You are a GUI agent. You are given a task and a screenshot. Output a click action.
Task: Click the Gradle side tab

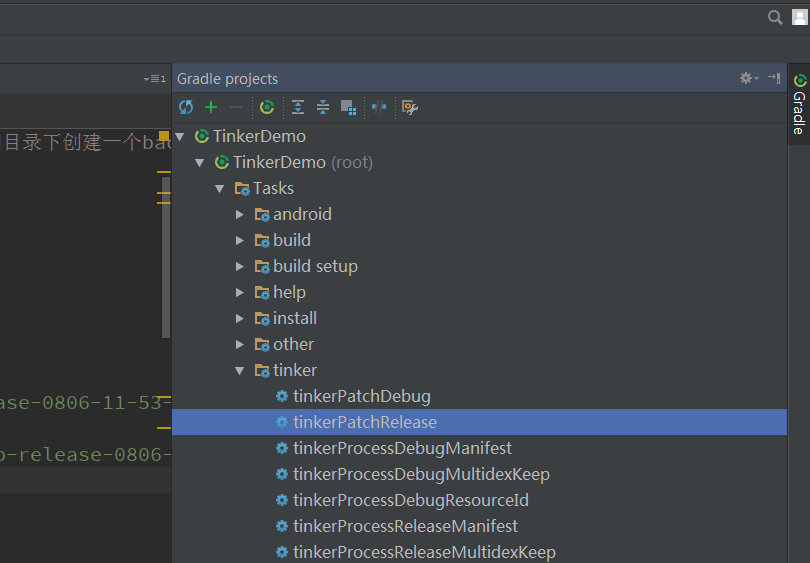[x=799, y=104]
